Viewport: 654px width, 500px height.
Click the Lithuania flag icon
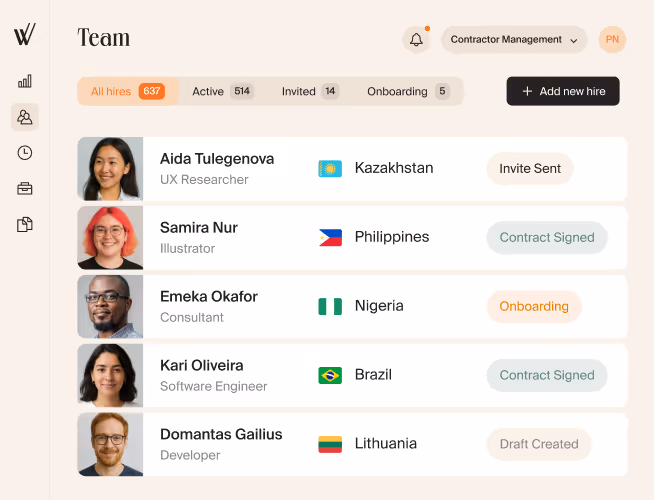pos(330,444)
